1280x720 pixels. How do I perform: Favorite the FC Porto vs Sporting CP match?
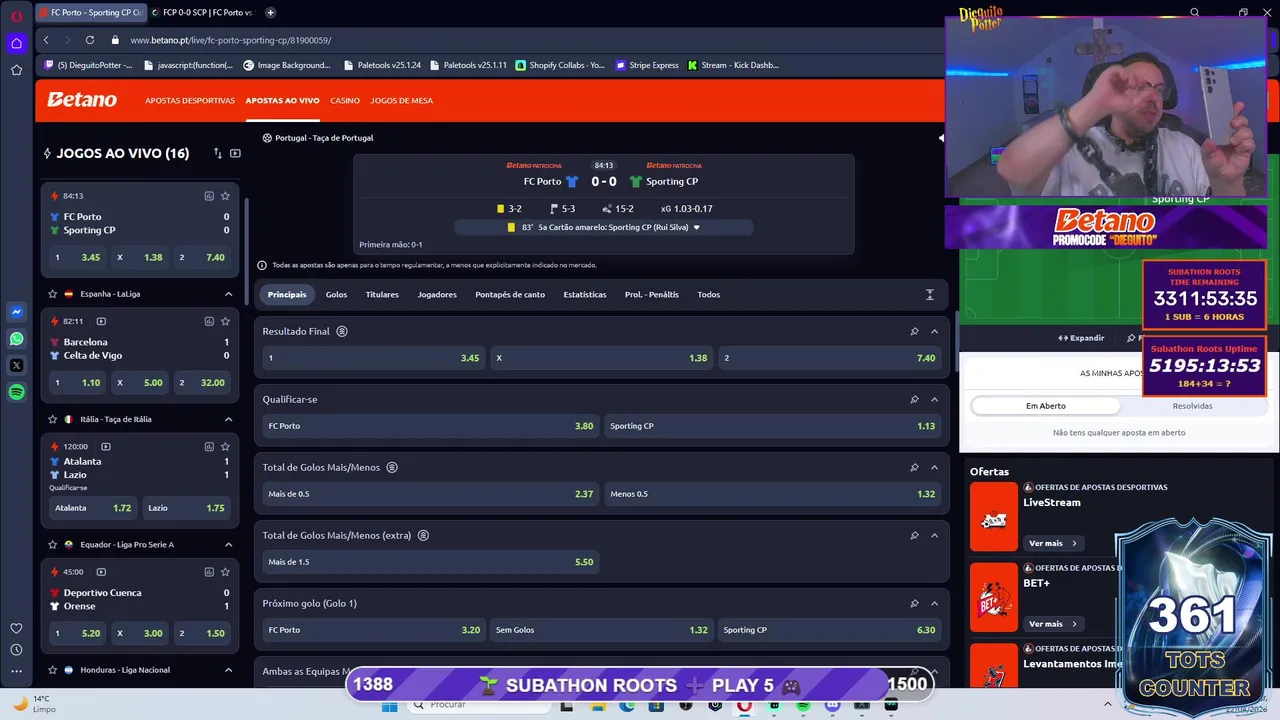(x=225, y=196)
